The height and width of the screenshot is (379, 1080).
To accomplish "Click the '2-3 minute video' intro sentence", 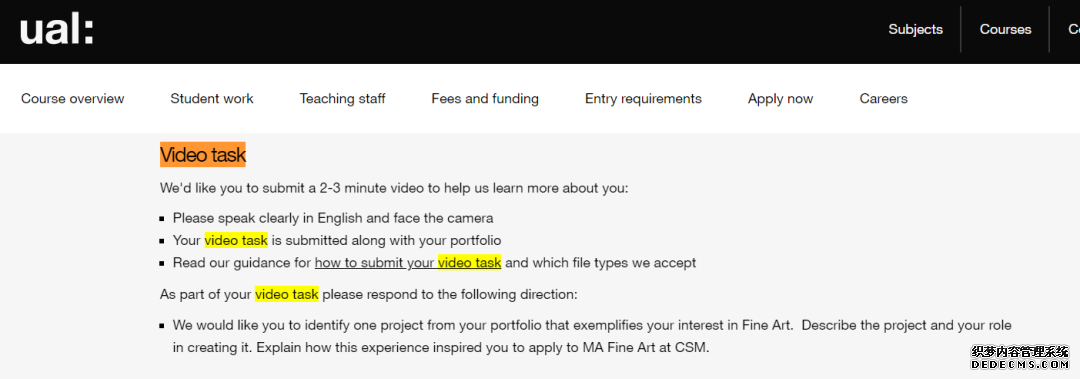I will pos(394,187).
